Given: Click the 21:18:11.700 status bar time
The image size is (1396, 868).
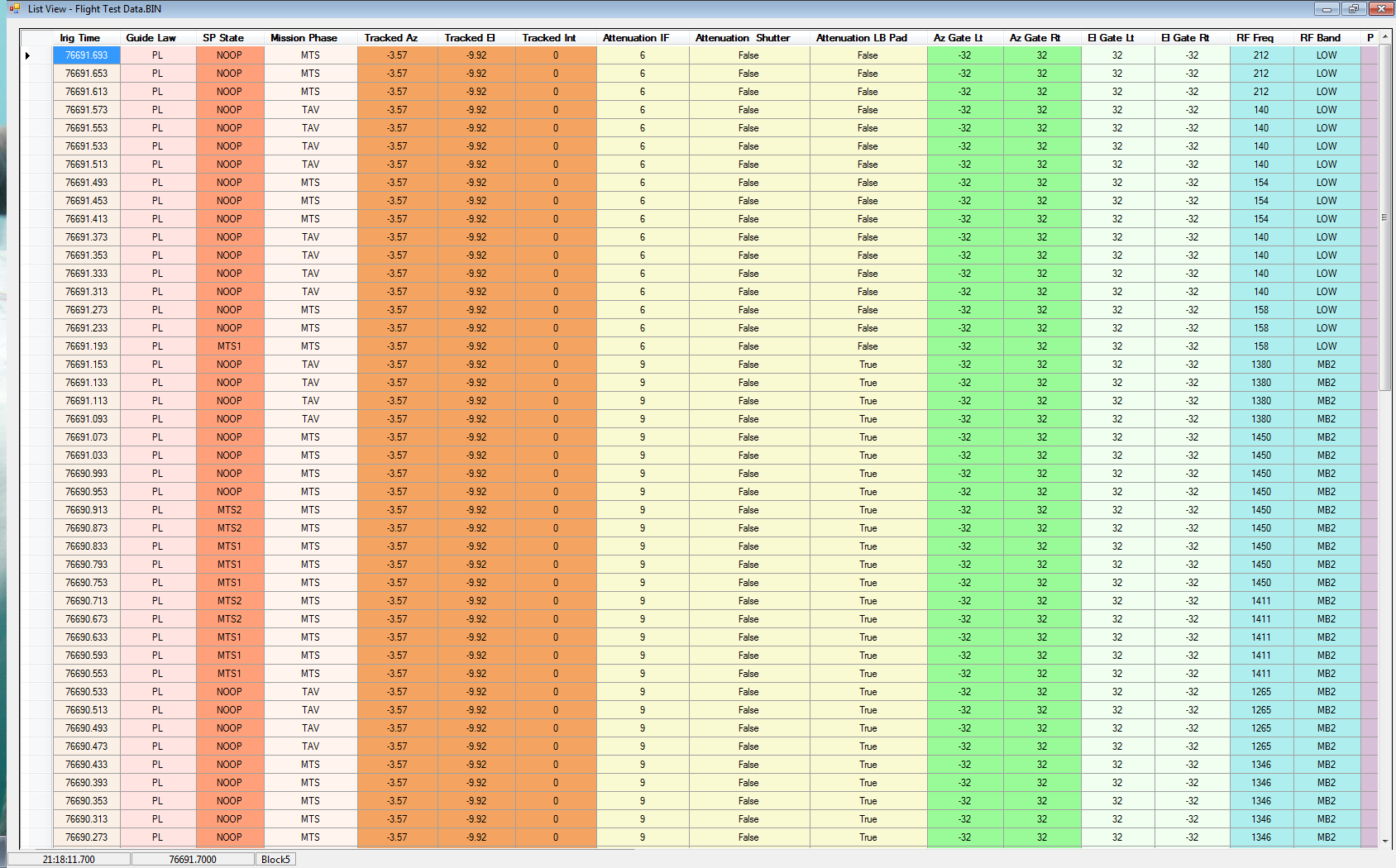Looking at the screenshot, I should point(69,860).
